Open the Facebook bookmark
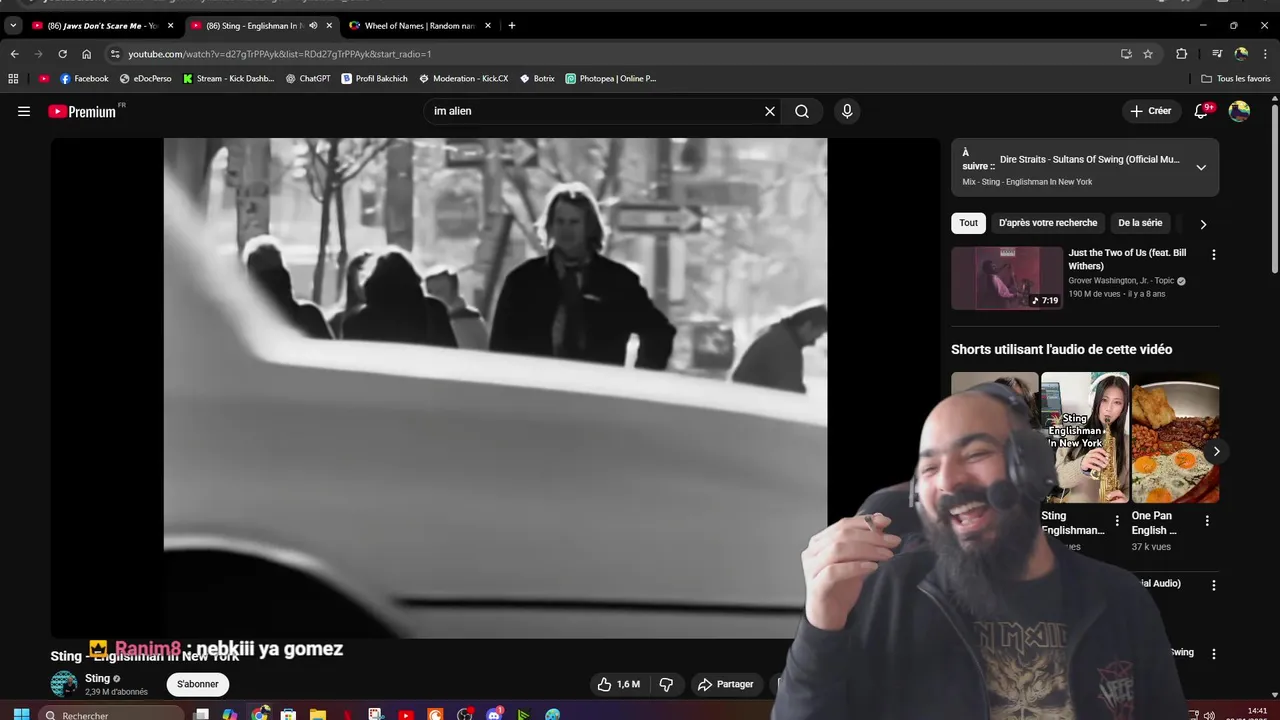Viewport: 1280px width, 720px height. [84, 78]
